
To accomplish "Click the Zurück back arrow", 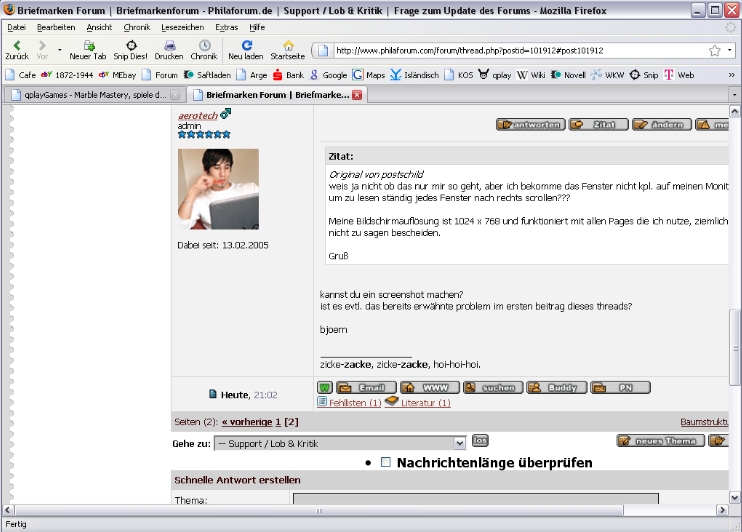I will pyautogui.click(x=16, y=46).
